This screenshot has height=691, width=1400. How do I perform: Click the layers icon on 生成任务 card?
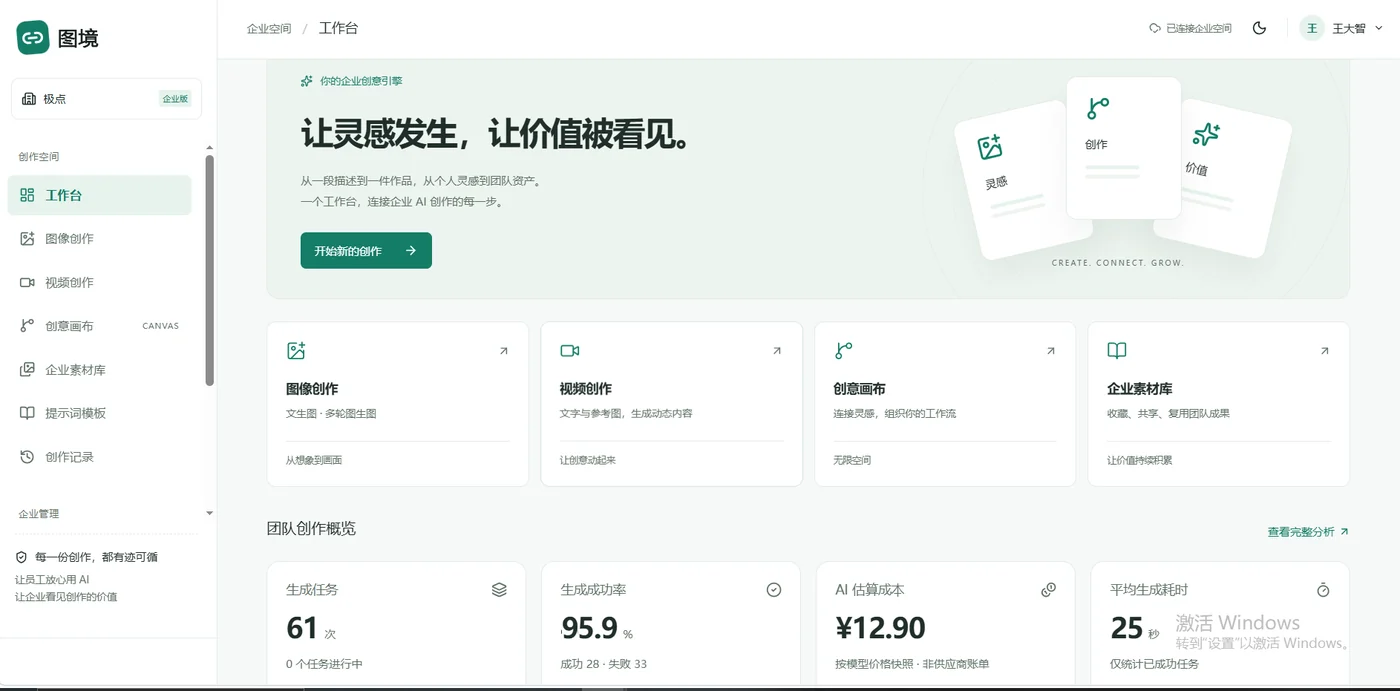point(499,590)
